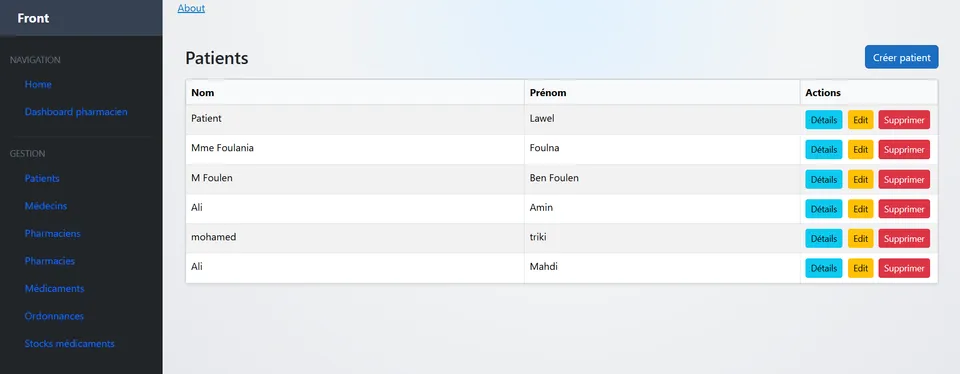This screenshot has width=960, height=374.
Task: Click the NAVIGATION section label
Action: 35,60
